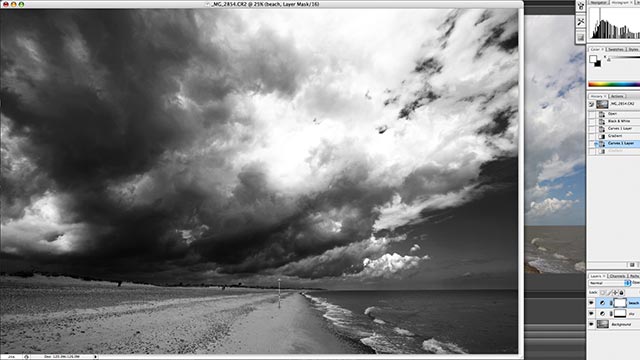Click the crossed tools dock icon
Image resolution: width=640 pixels, height=360 pixels.
(580, 22)
